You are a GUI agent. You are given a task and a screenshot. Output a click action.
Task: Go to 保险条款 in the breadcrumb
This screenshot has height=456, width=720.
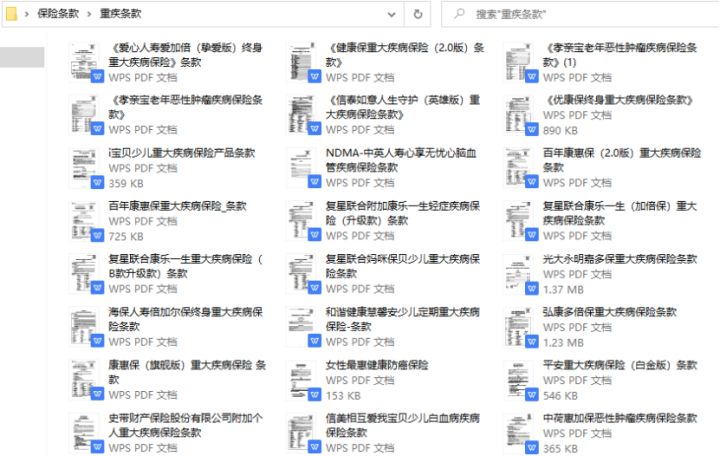click(x=58, y=14)
